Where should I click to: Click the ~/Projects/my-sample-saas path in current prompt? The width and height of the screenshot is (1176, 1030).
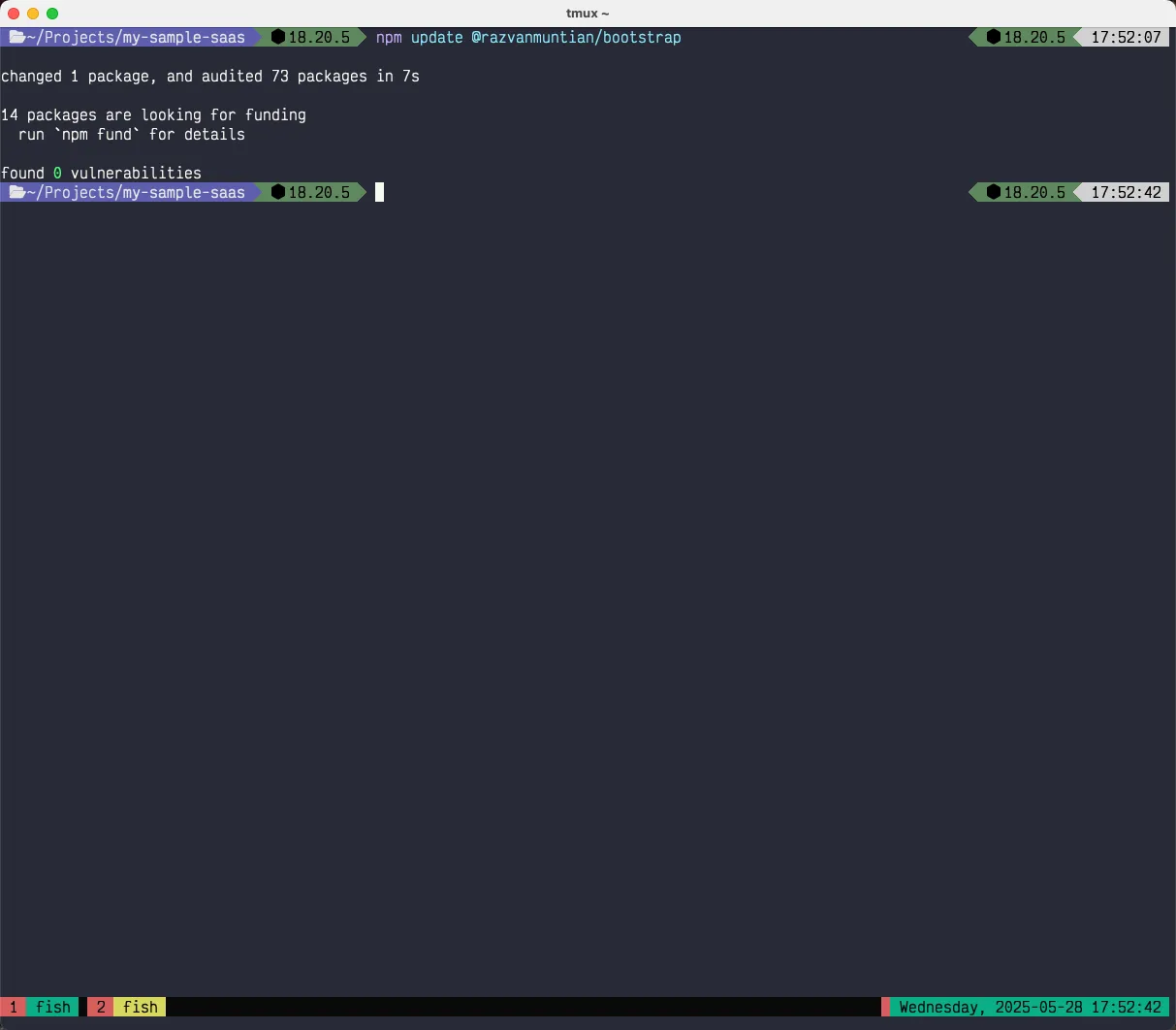click(136, 193)
